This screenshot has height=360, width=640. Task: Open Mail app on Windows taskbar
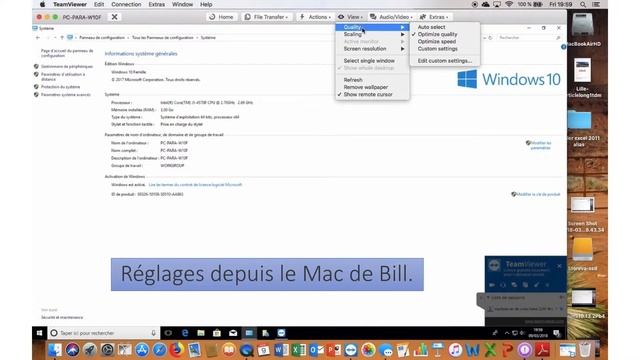click(x=233, y=333)
